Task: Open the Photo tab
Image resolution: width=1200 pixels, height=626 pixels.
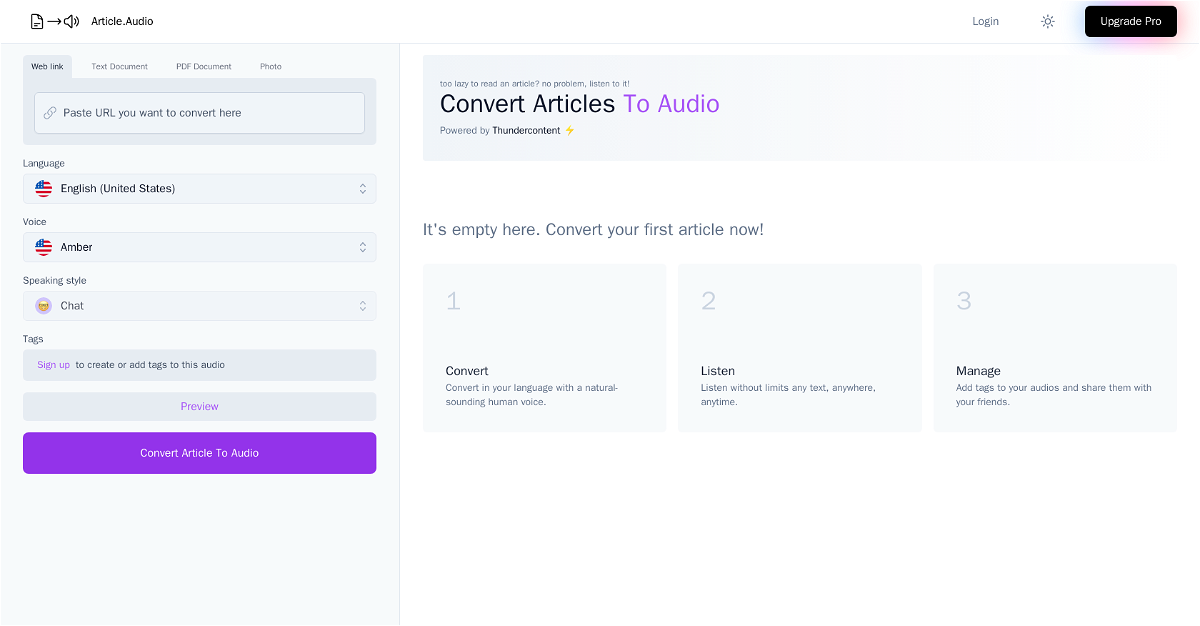Action: pyautogui.click(x=271, y=67)
